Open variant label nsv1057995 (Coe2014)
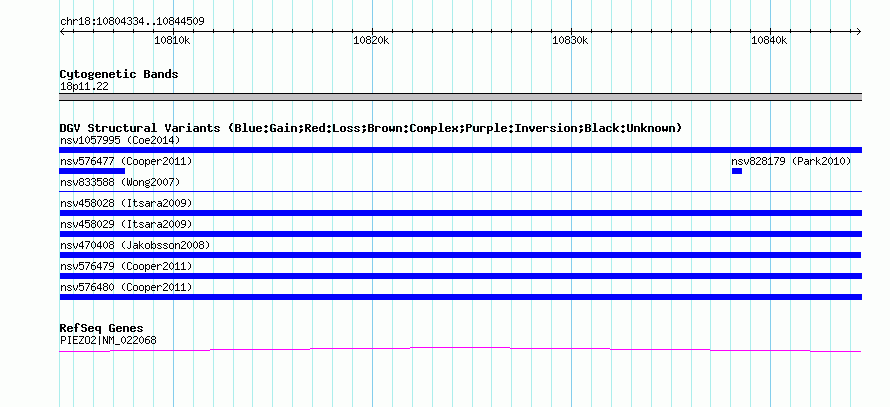This screenshot has width=890, height=407. (x=120, y=140)
